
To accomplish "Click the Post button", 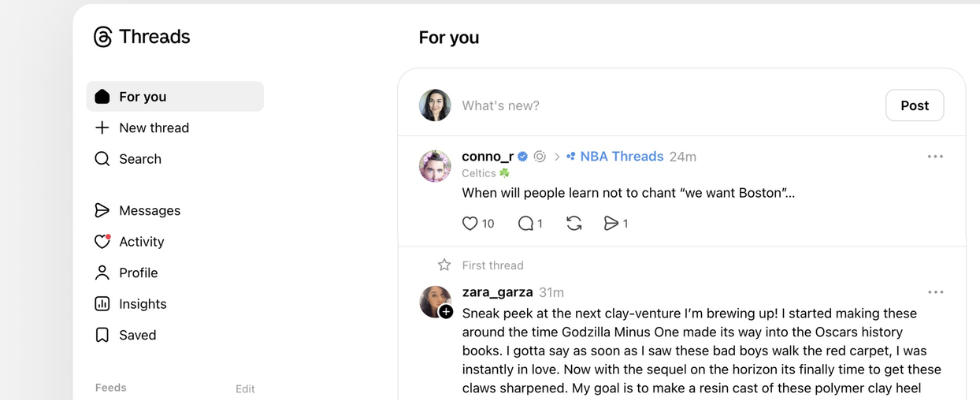I will pyautogui.click(x=914, y=105).
